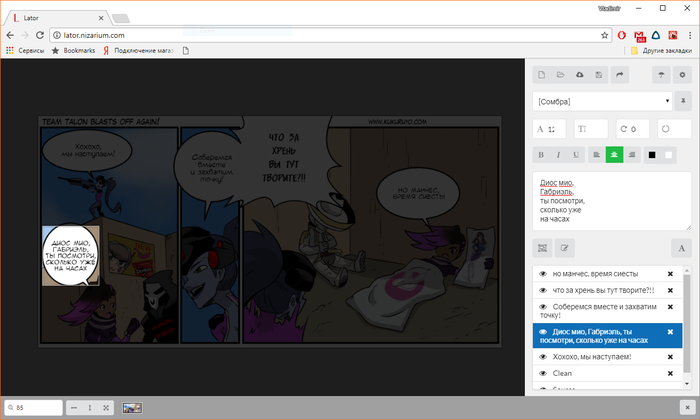
Task: Toggle visibility of selected 'Диос мио' layer
Action: pos(543,332)
